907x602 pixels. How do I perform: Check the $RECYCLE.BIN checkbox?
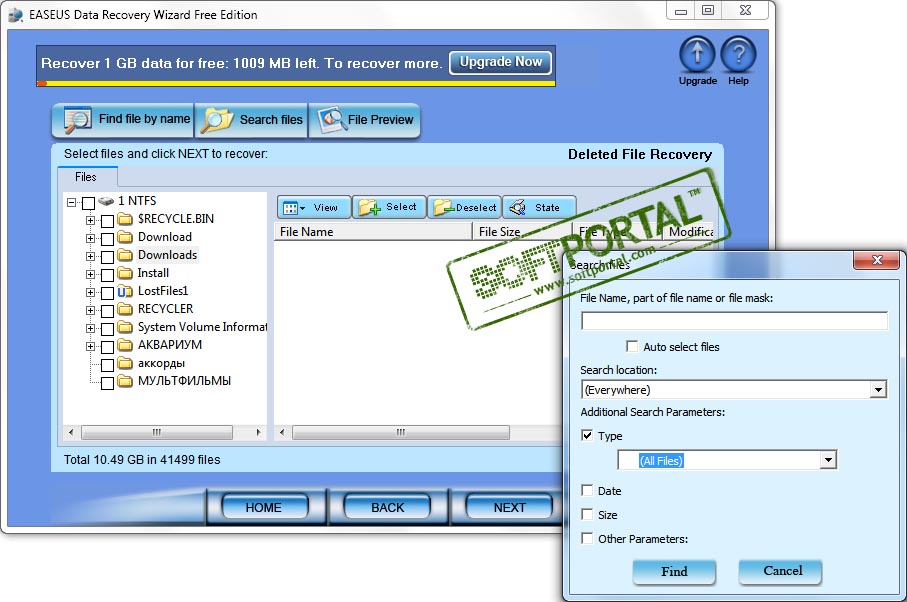click(x=107, y=221)
